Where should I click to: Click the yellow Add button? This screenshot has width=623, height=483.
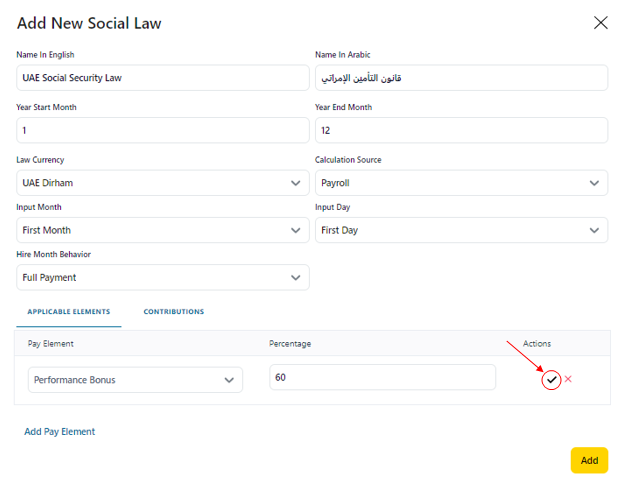pos(589,460)
